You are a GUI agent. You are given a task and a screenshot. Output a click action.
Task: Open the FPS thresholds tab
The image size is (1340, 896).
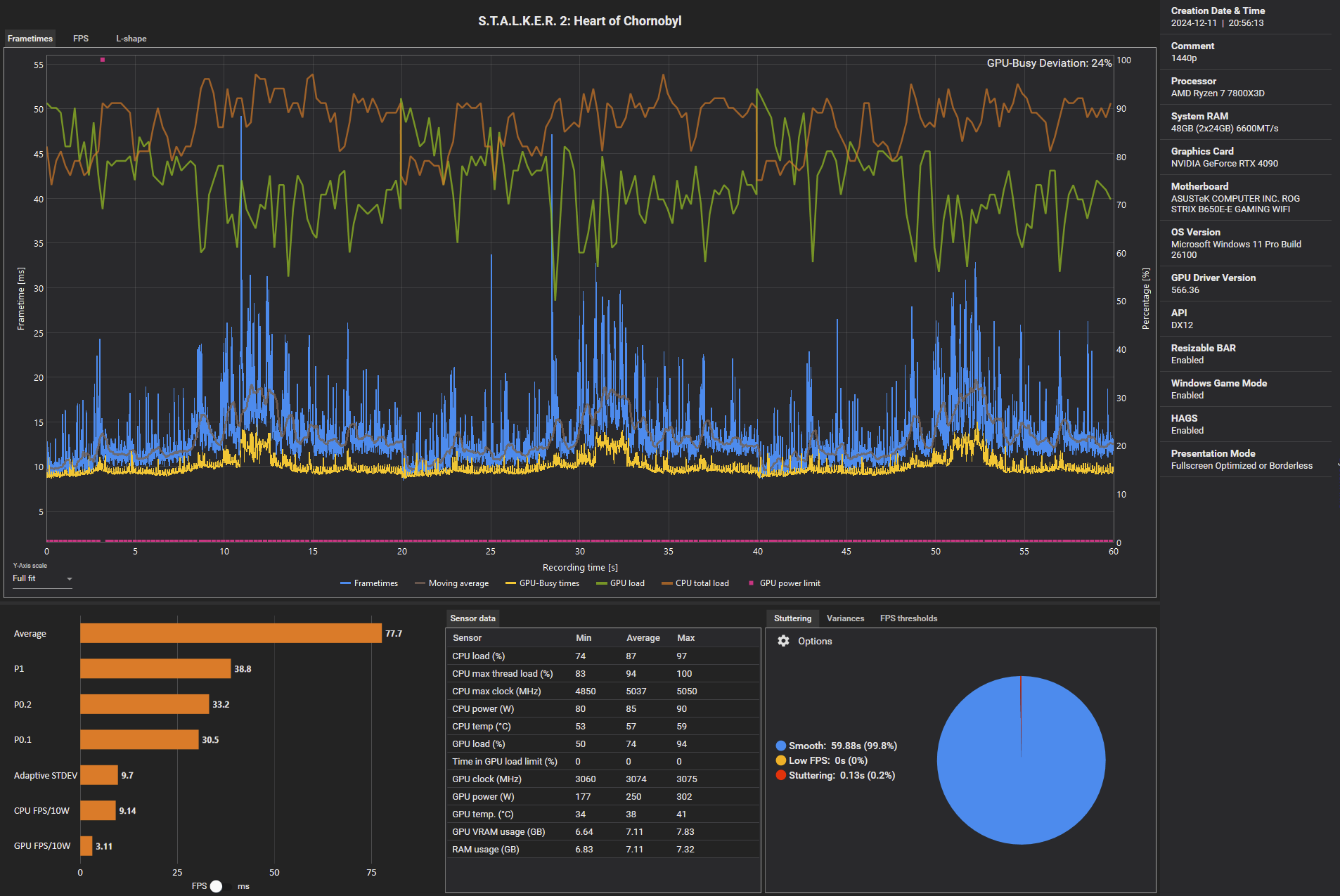(x=908, y=618)
